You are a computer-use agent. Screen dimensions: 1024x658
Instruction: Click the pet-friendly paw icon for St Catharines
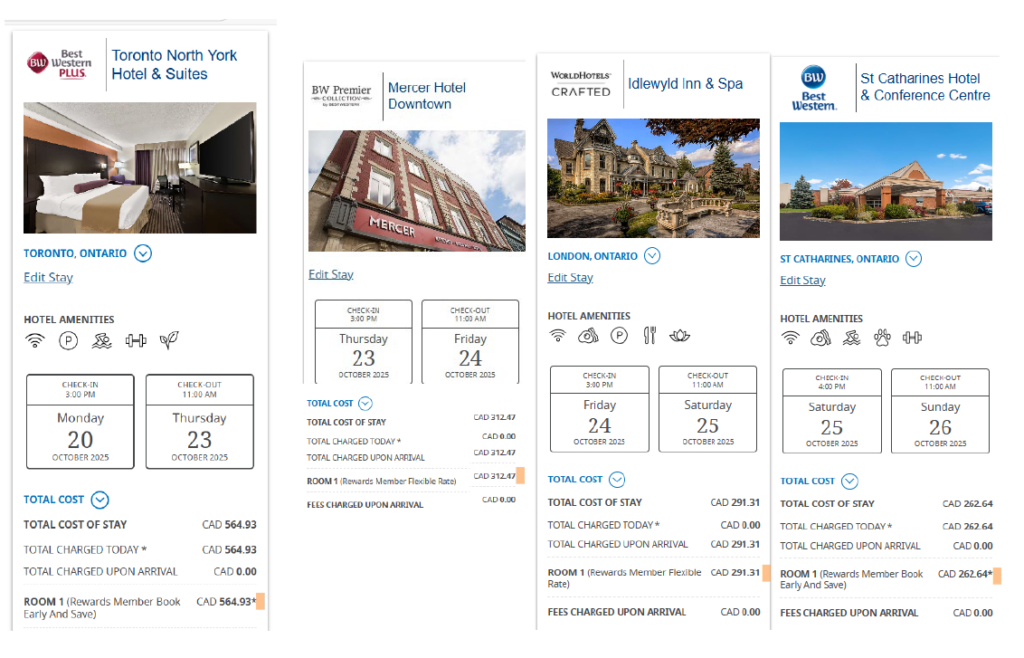[x=882, y=337]
